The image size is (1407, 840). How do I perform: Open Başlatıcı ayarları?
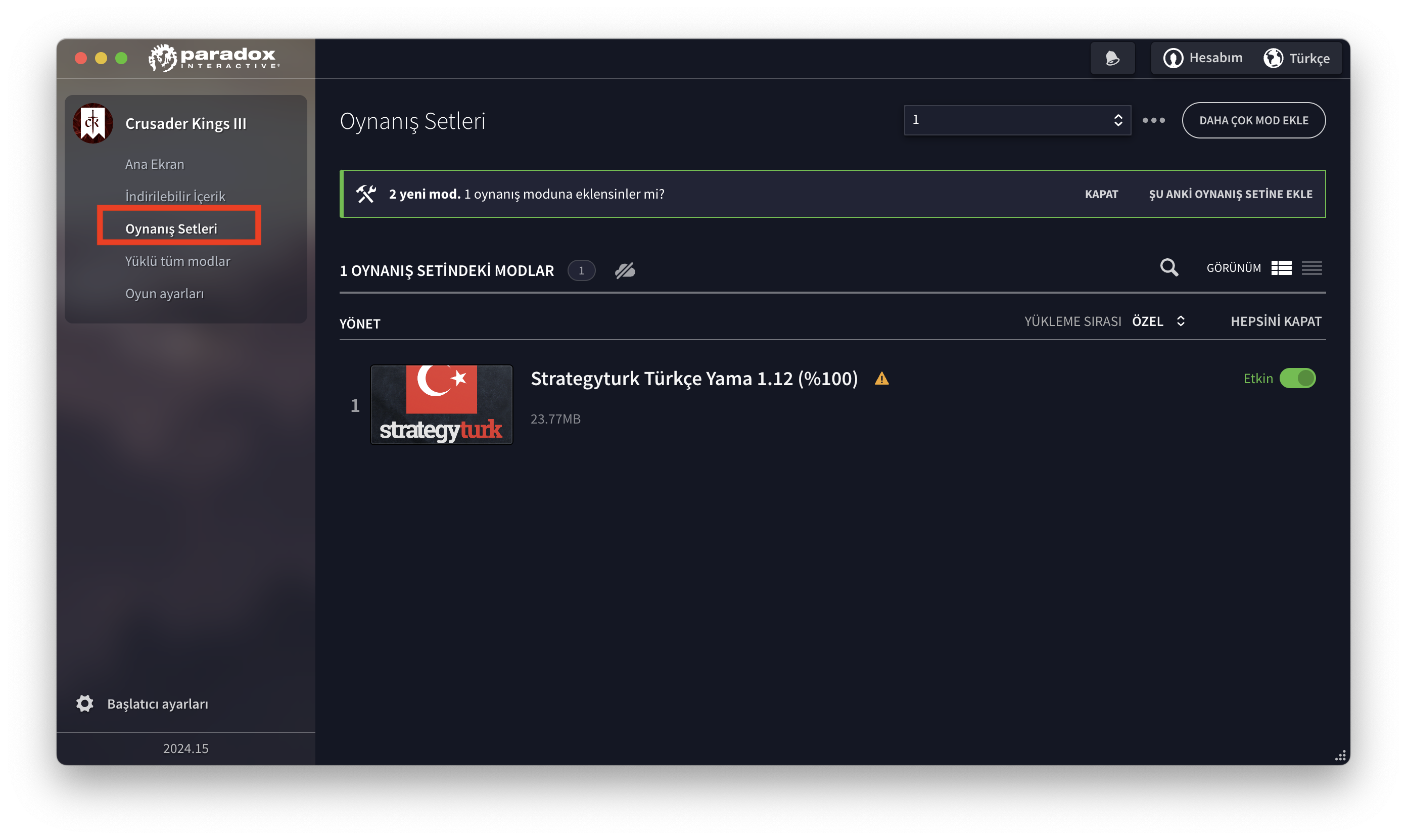pos(158,704)
